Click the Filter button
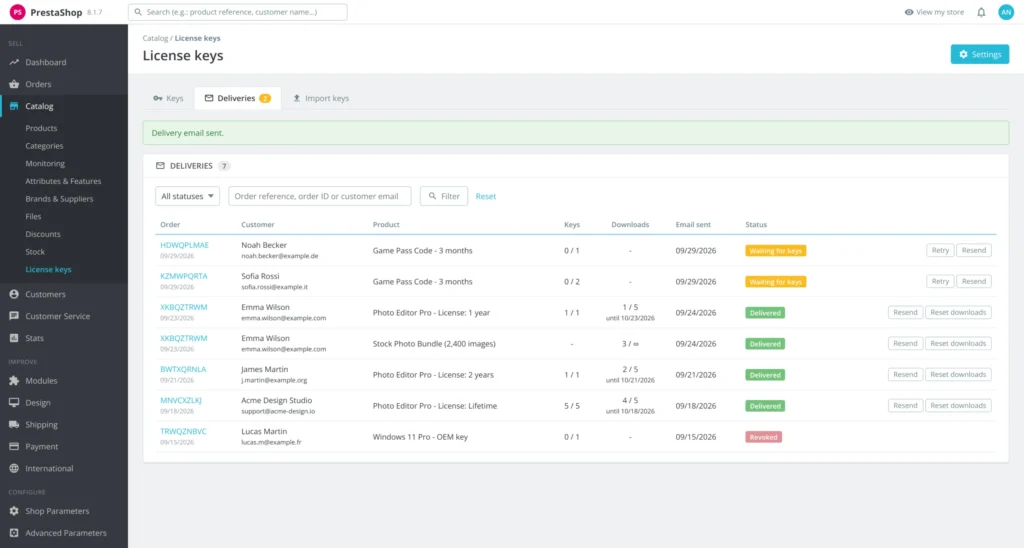1024x548 pixels. pyautogui.click(x=444, y=196)
